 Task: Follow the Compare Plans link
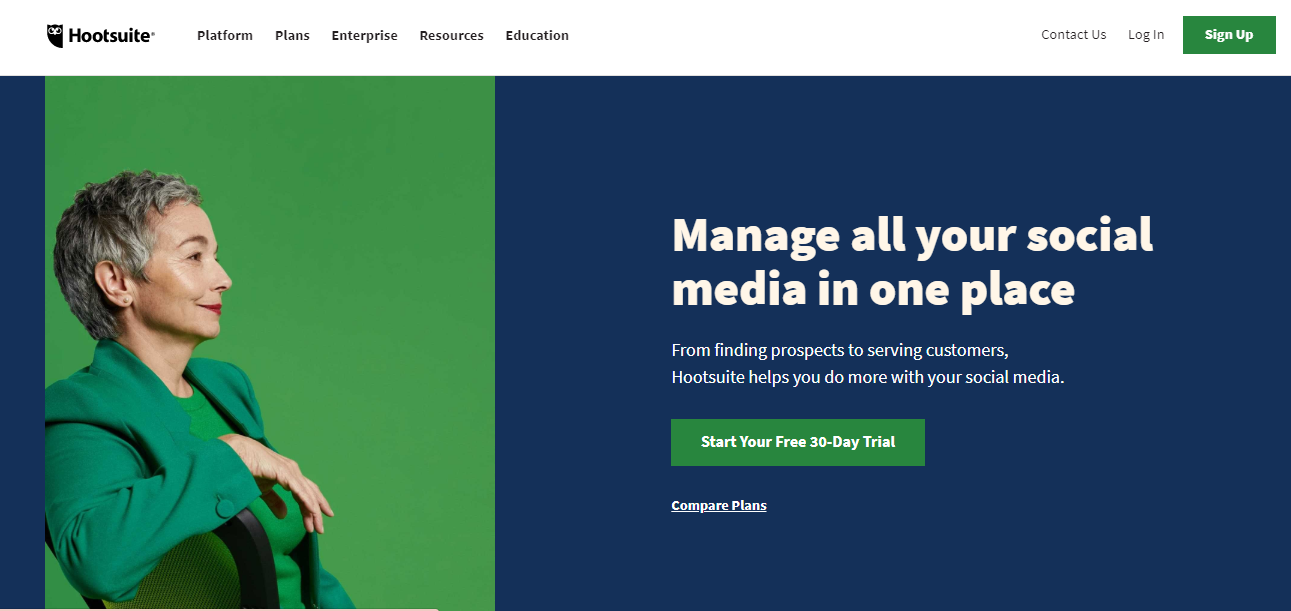pos(719,505)
